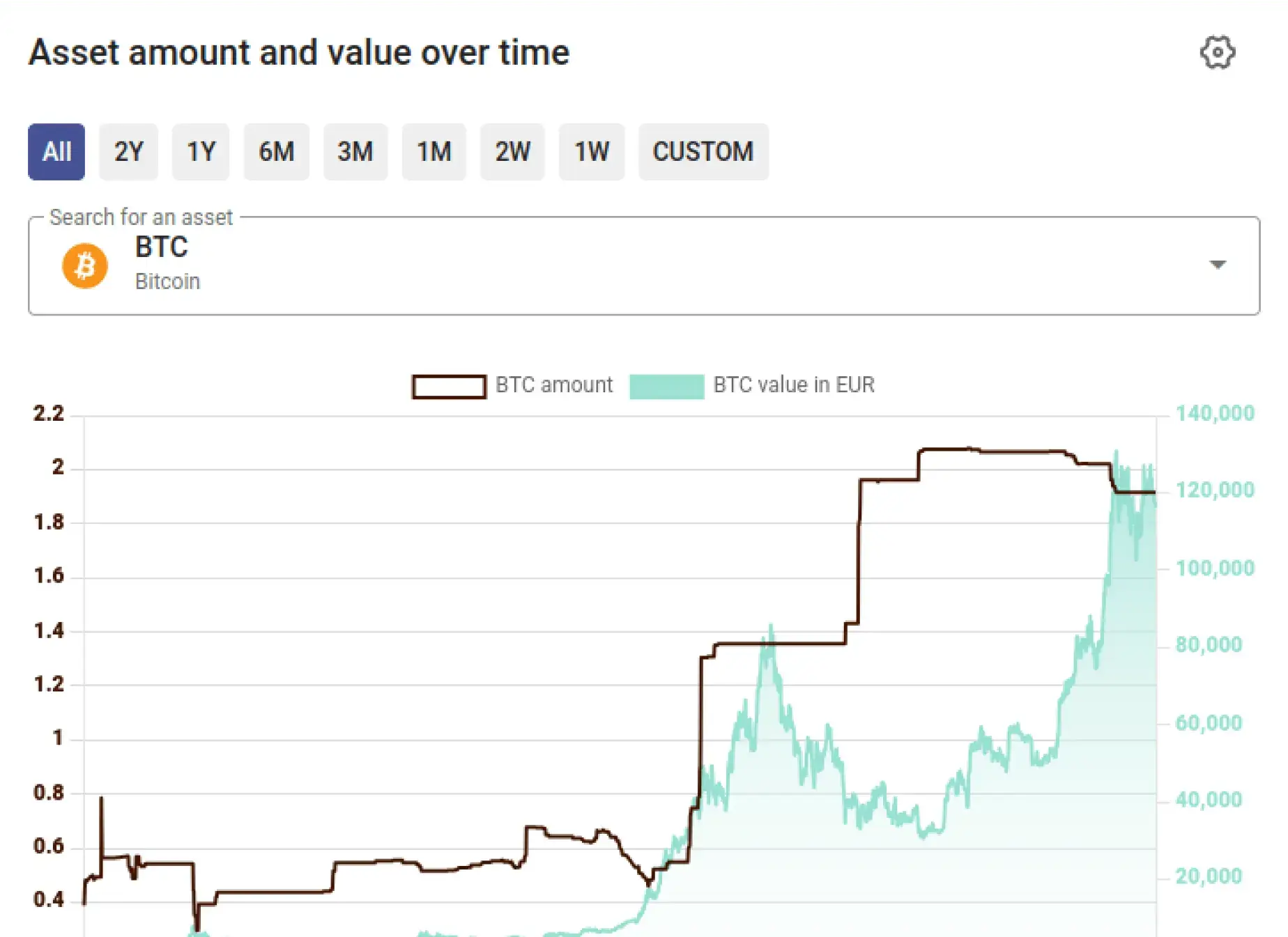Viewport: 1288px width, 937px height.
Task: Select the 1Y time range
Action: tap(201, 152)
